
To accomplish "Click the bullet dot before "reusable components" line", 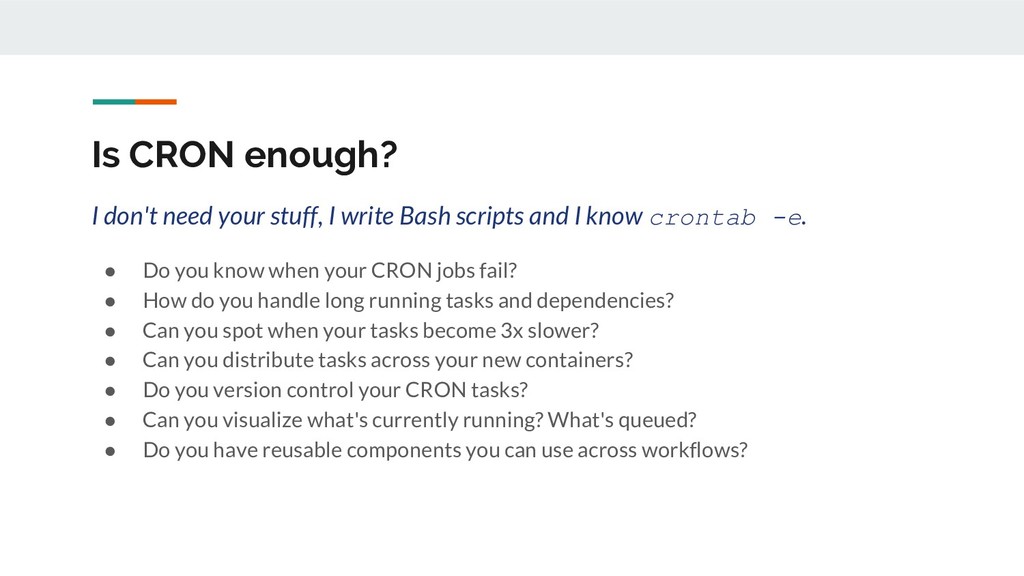I will coord(111,450).
